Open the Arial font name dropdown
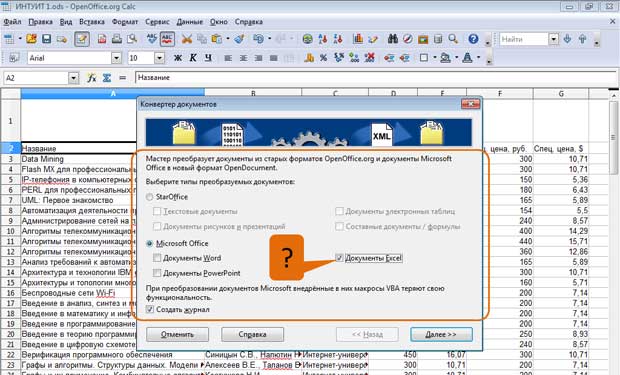This screenshot has width=620, height=375. tap(116, 58)
